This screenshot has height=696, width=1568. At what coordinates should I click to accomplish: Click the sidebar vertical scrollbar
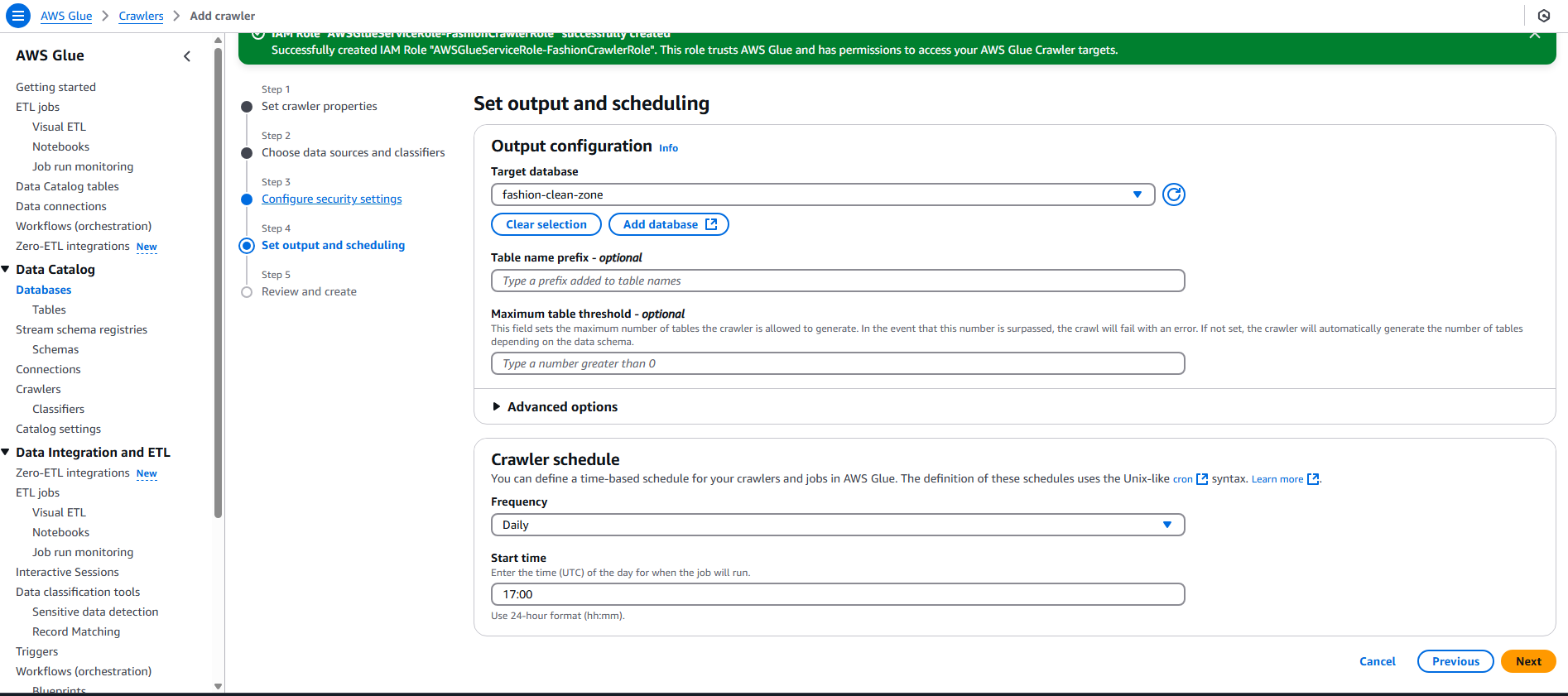coord(218,281)
